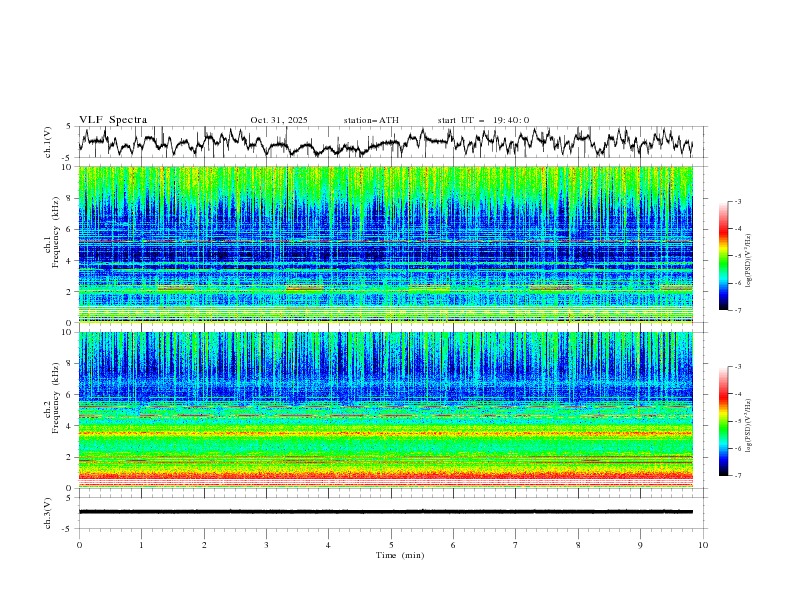Click the "Time (min)" axis title
The image size is (792, 612).
(x=400, y=555)
